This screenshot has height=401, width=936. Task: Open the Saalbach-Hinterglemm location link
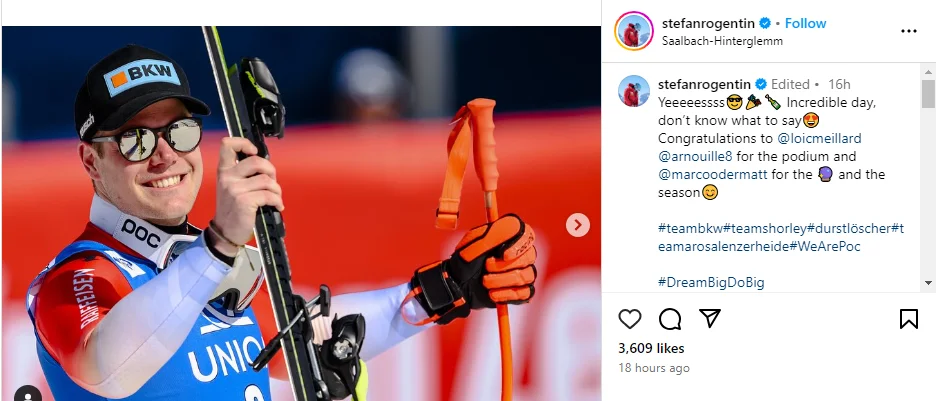[x=722, y=41]
